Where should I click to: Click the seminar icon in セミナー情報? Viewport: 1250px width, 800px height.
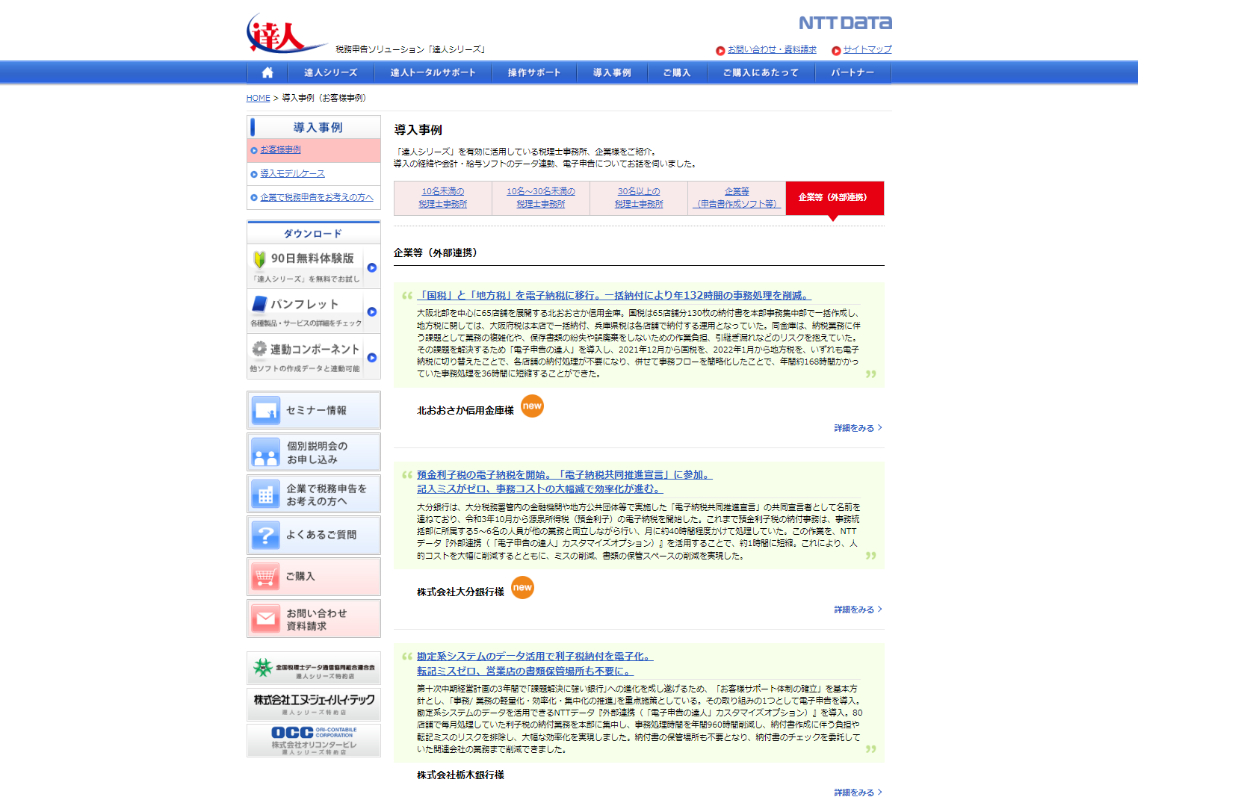click(x=266, y=410)
